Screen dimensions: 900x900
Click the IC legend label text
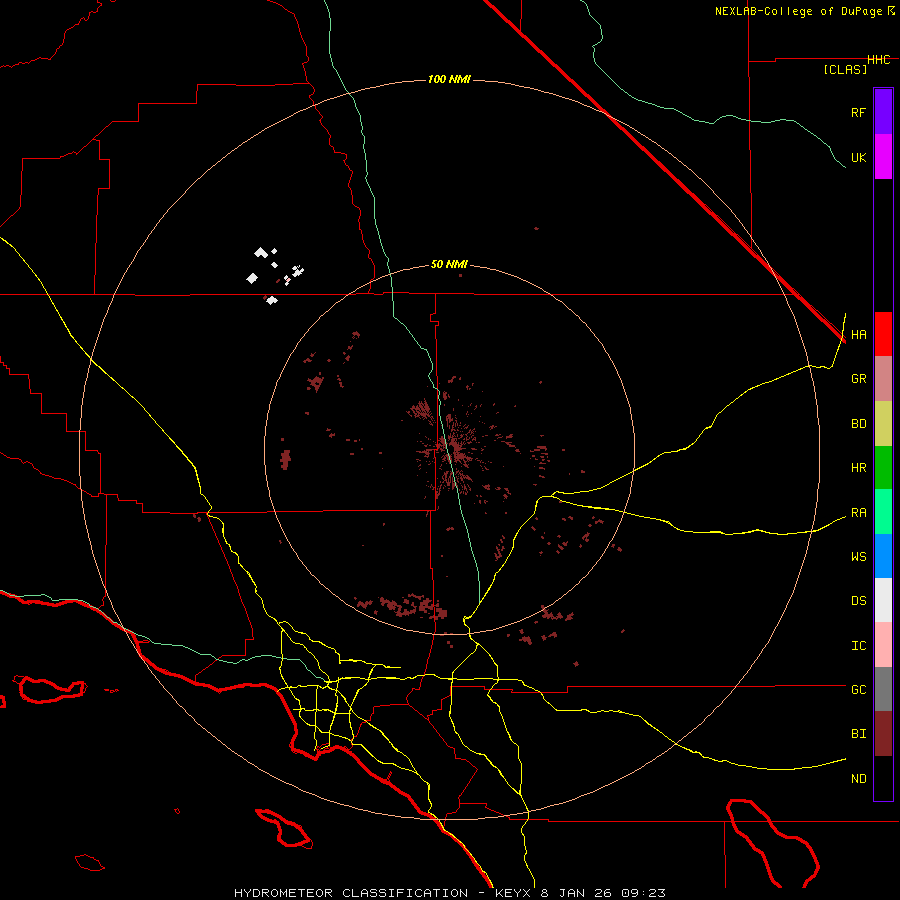[858, 645]
